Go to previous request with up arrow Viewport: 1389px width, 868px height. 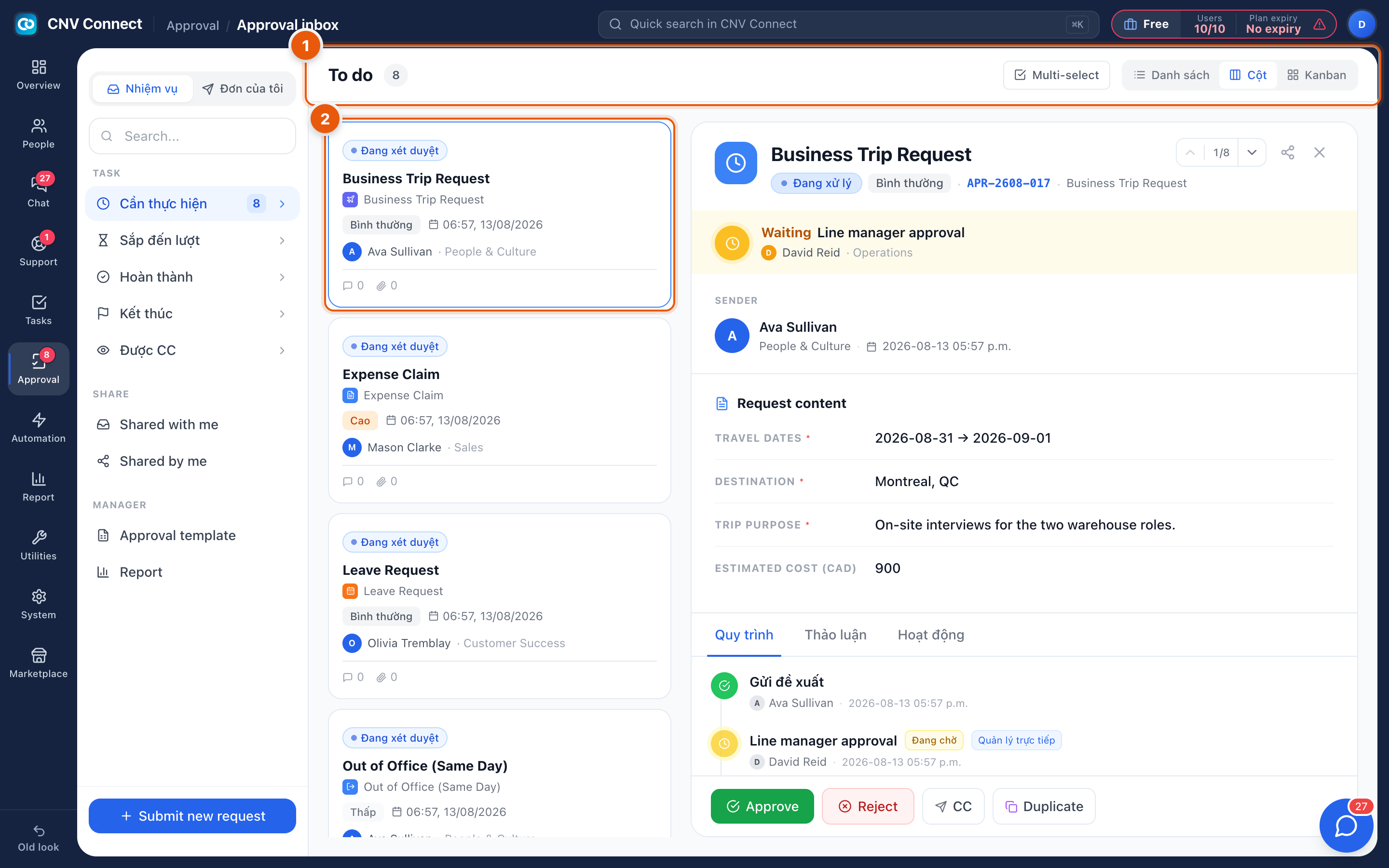click(1190, 153)
